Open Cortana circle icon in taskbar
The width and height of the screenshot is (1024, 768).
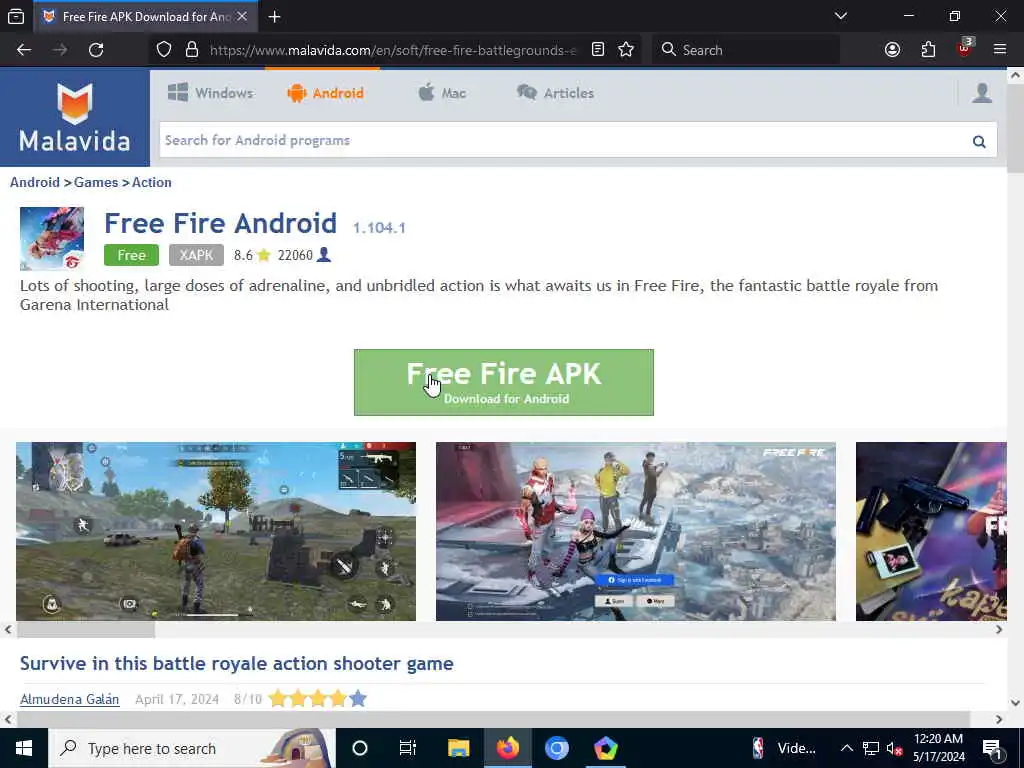[359, 748]
